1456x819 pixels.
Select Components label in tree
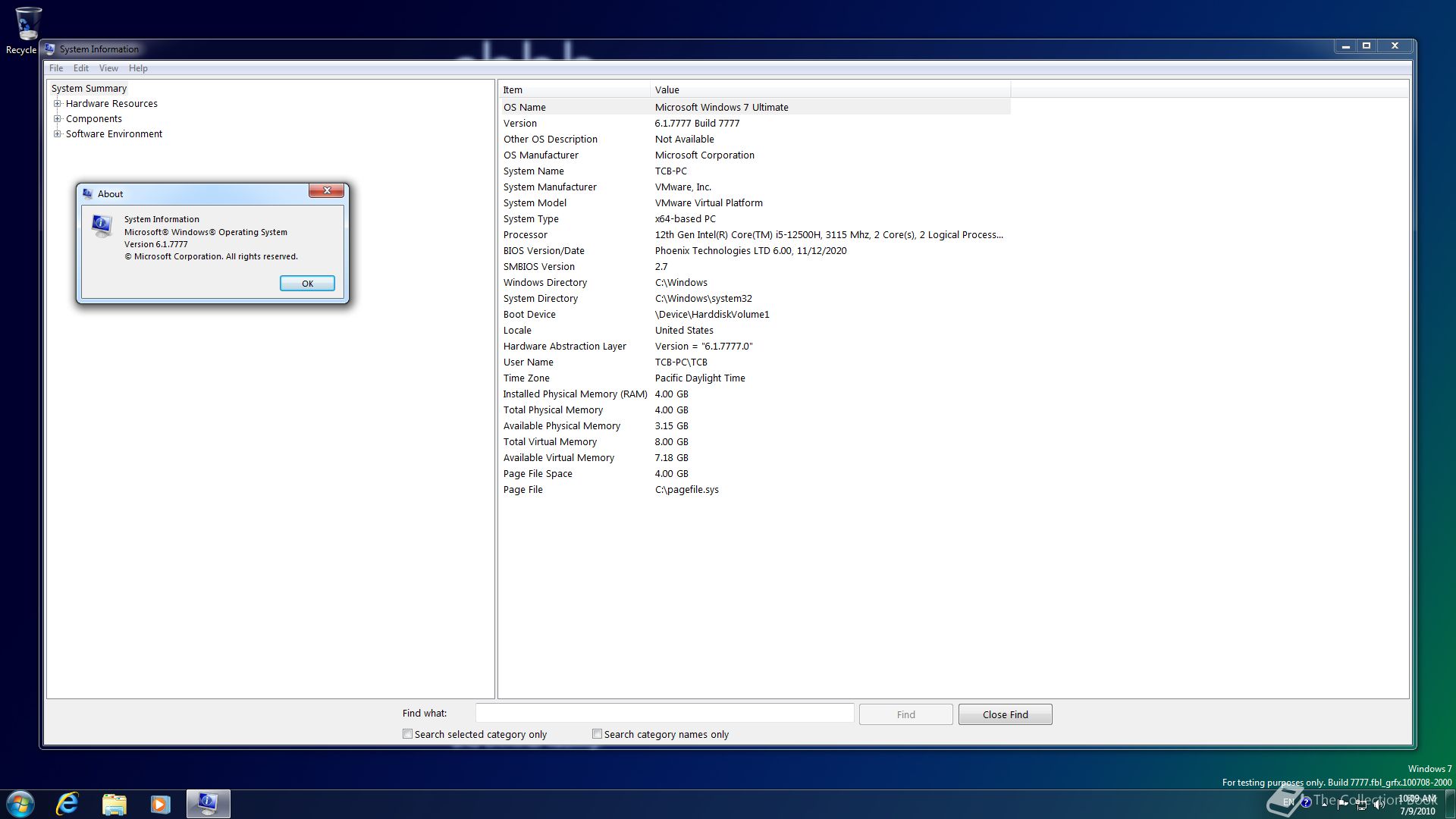point(94,119)
